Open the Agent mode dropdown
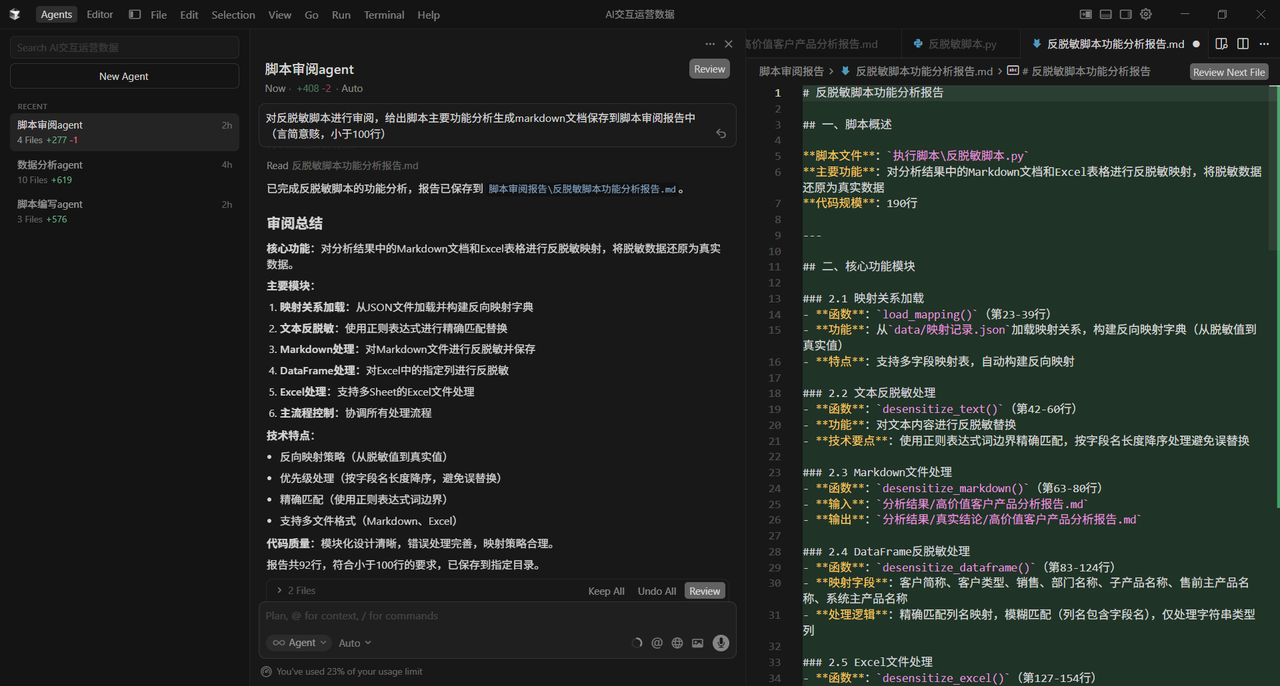 click(298, 642)
